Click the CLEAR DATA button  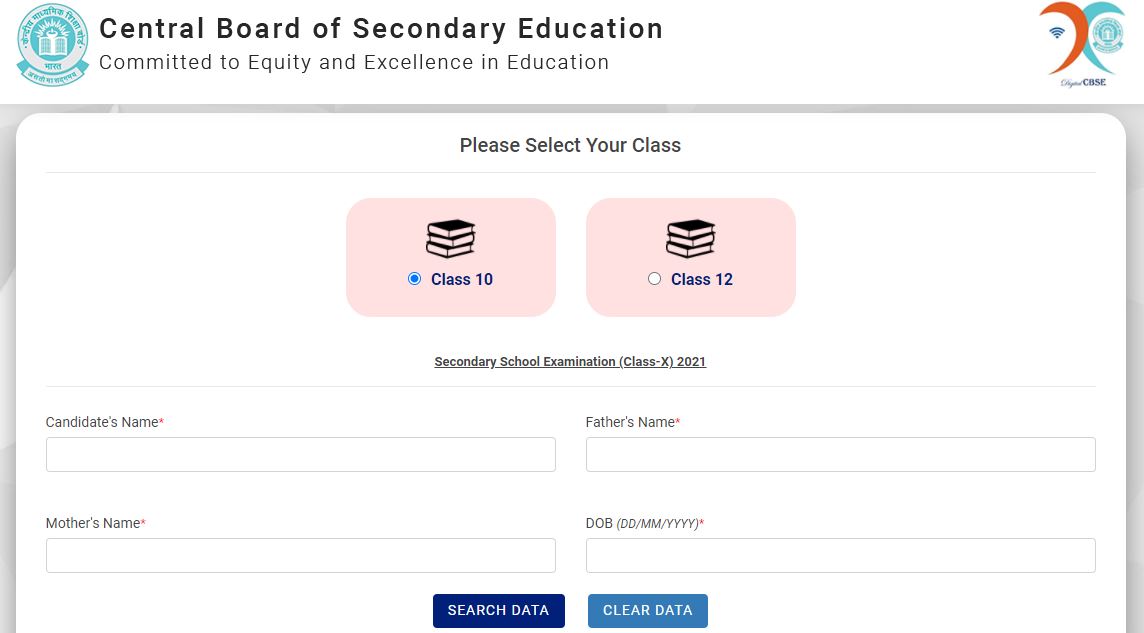(x=648, y=610)
